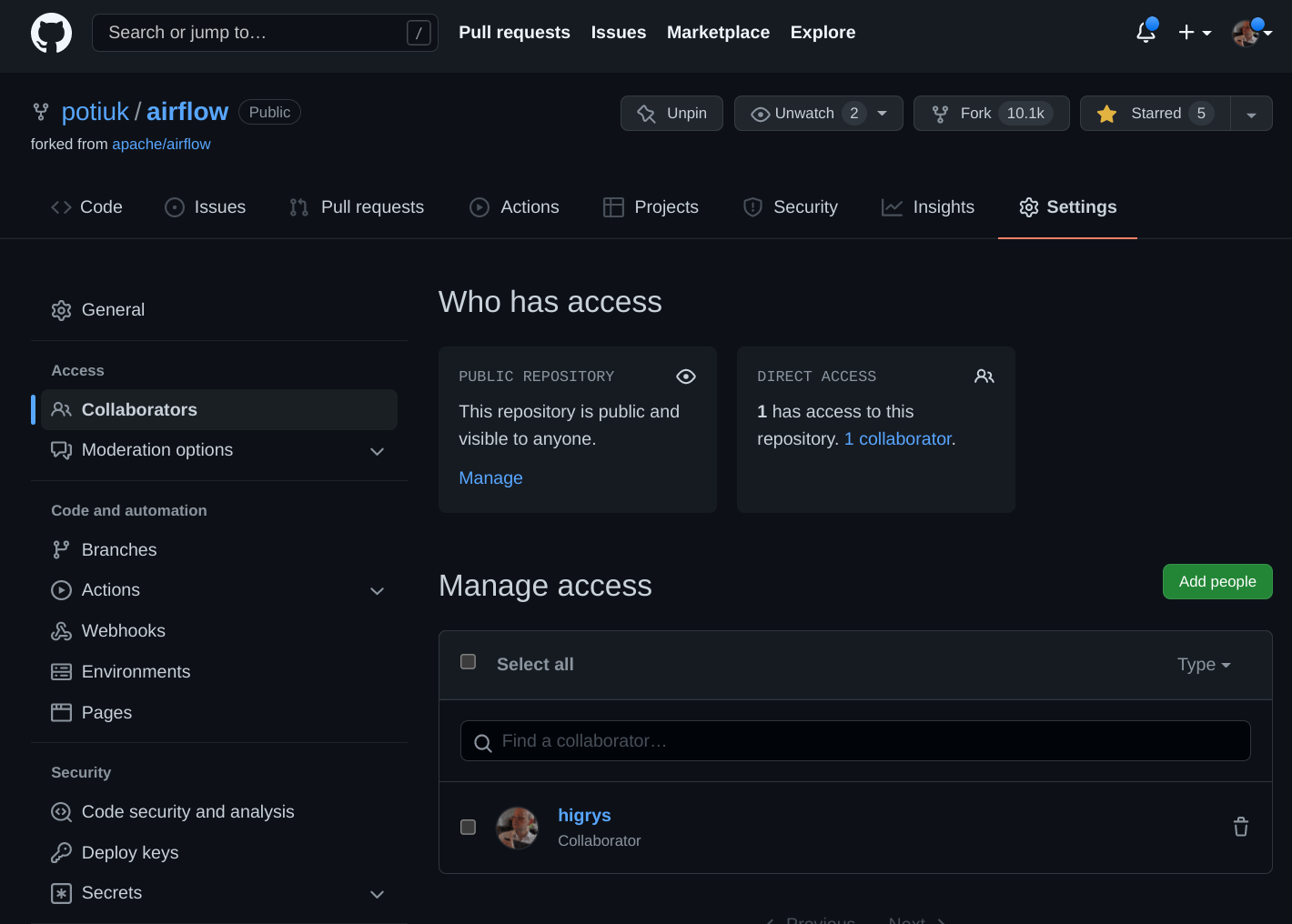Open the 1 collaborator link
Viewport: 1292px width, 924px height.
898,439
